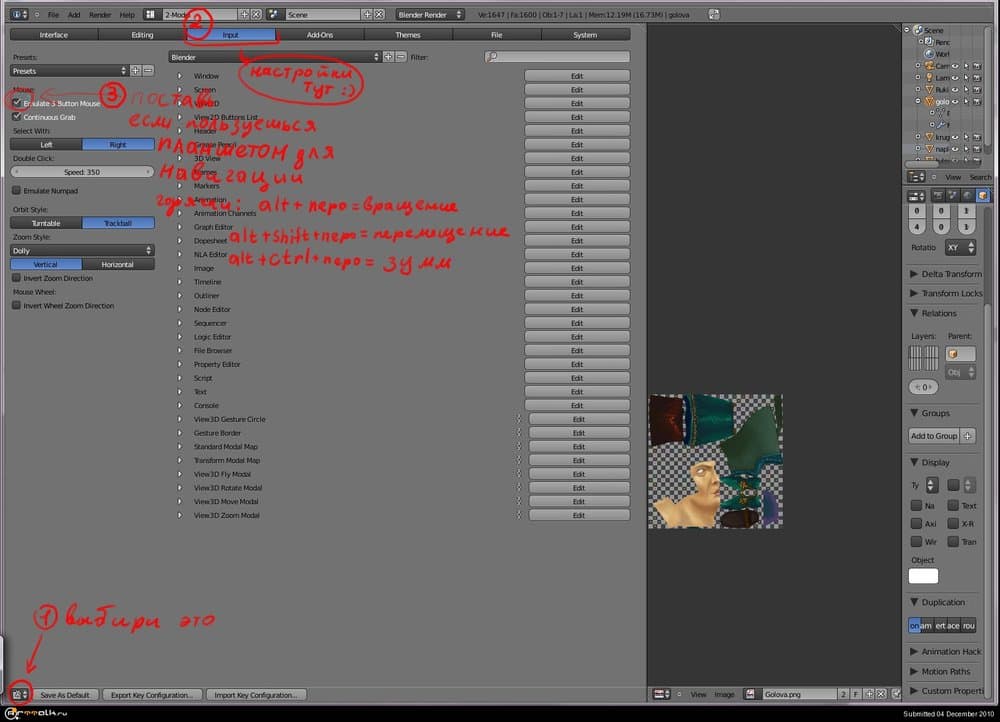Image resolution: width=1000 pixels, height=722 pixels.
Task: Click the Save As Default button
Action: (x=65, y=694)
